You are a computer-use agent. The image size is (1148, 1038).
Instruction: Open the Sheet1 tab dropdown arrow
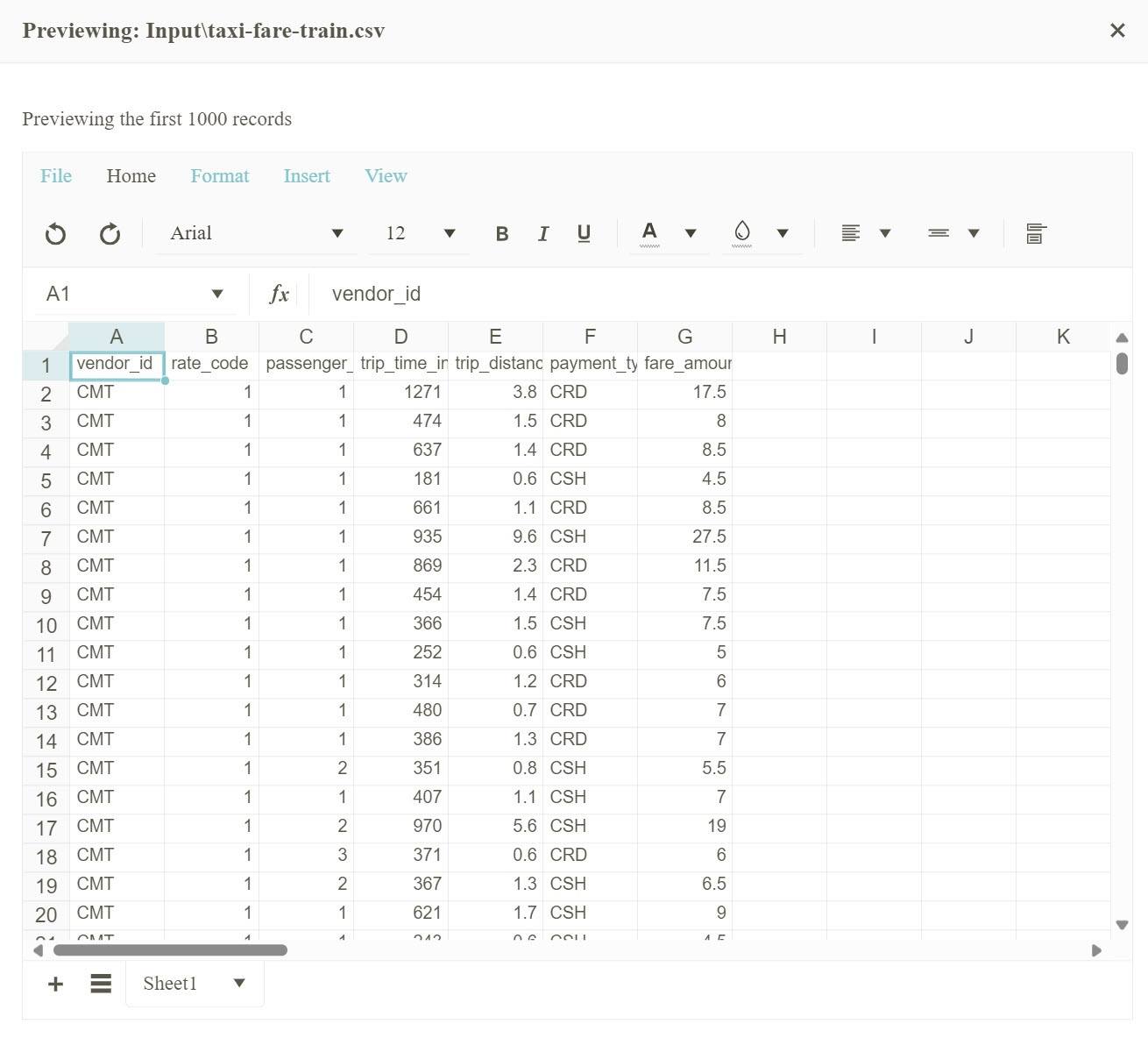239,983
